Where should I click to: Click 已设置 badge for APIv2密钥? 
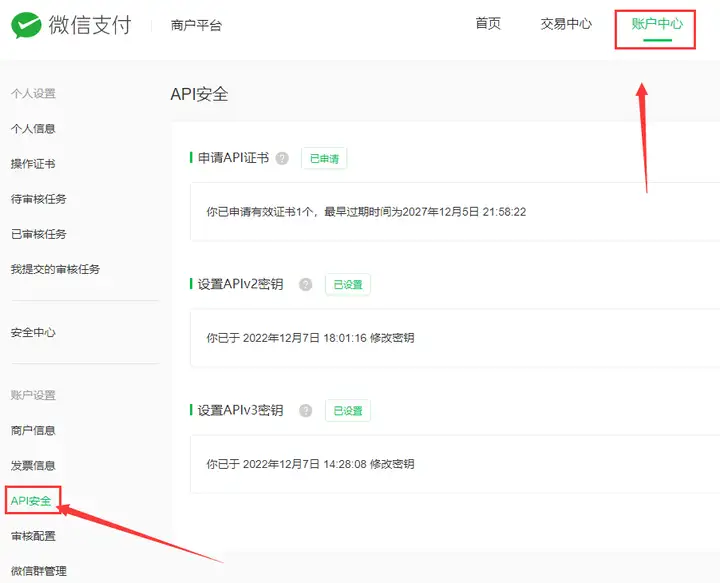pos(348,285)
